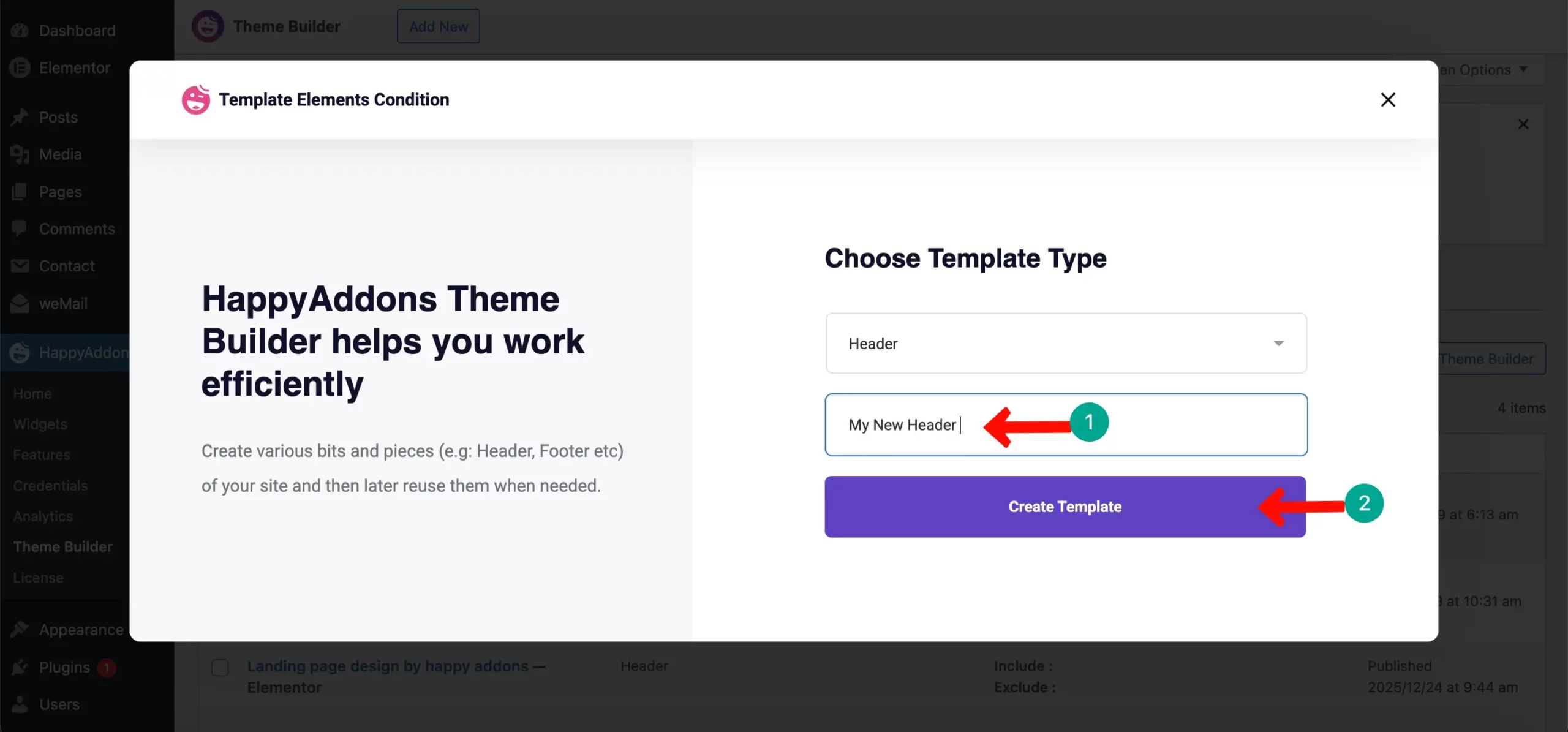
Task: Click the HappyAddons logo icon
Action: (x=19, y=352)
